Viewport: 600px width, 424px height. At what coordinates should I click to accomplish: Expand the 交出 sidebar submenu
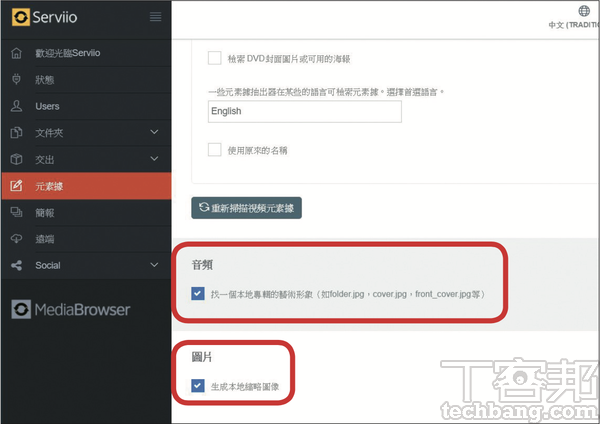(x=154, y=159)
